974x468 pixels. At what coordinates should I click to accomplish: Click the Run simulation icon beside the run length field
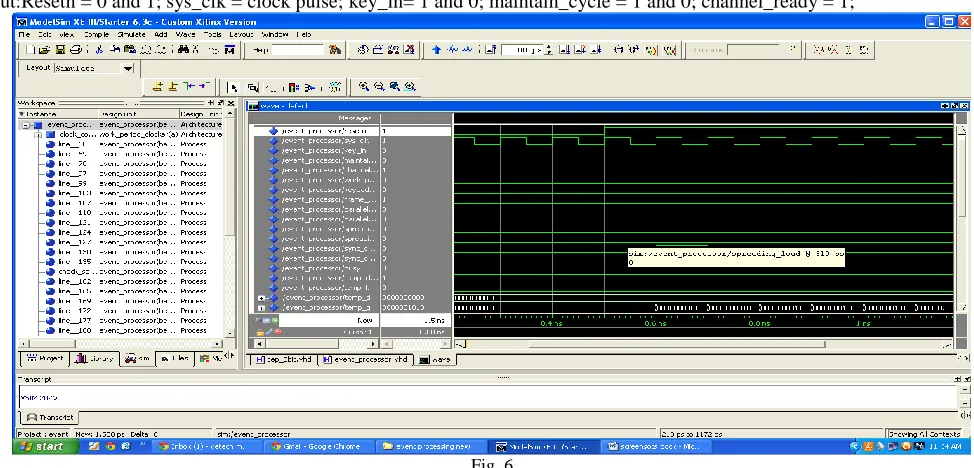(564, 50)
